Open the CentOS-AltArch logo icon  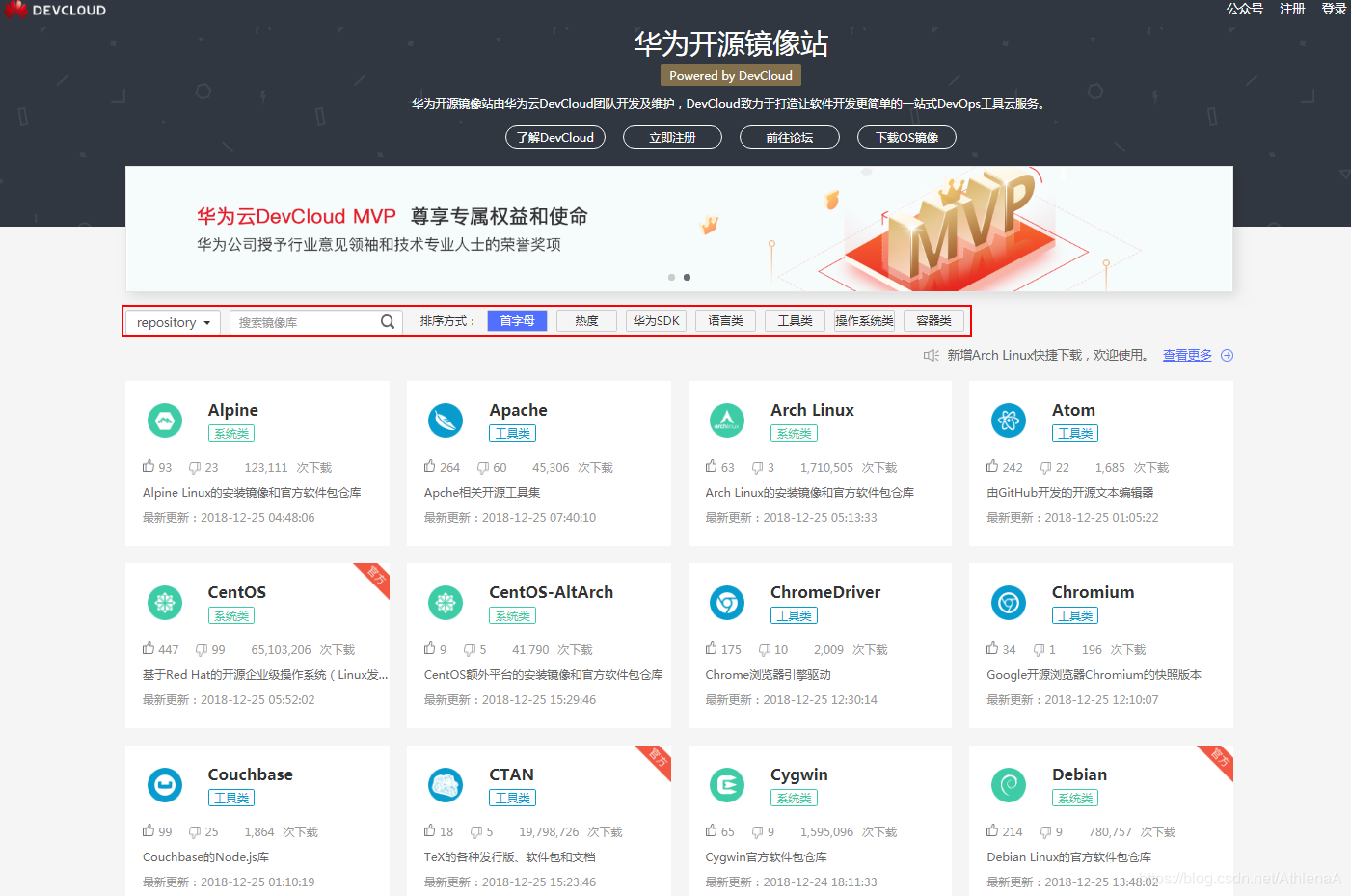[446, 603]
